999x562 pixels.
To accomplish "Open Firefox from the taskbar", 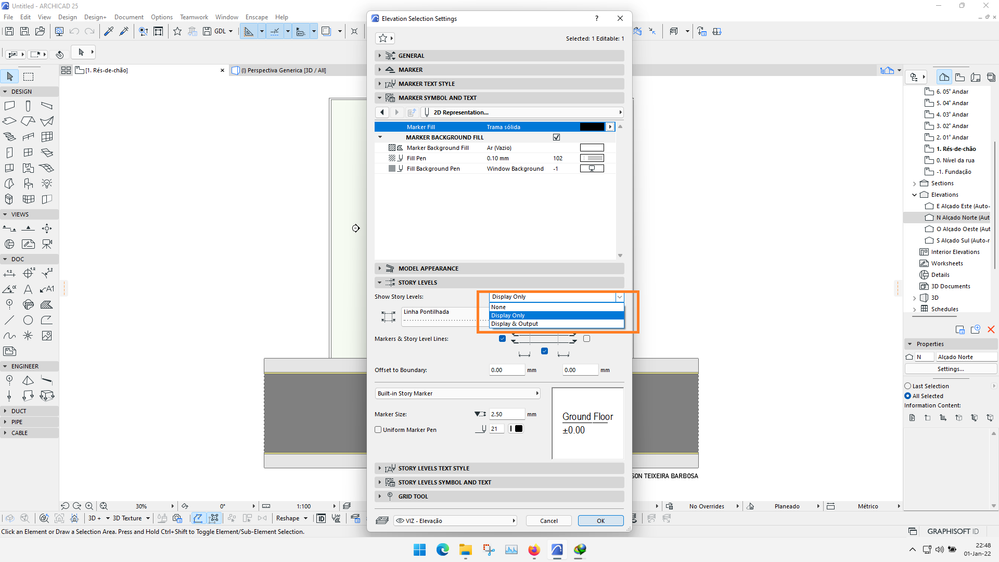I will pyautogui.click(x=534, y=549).
